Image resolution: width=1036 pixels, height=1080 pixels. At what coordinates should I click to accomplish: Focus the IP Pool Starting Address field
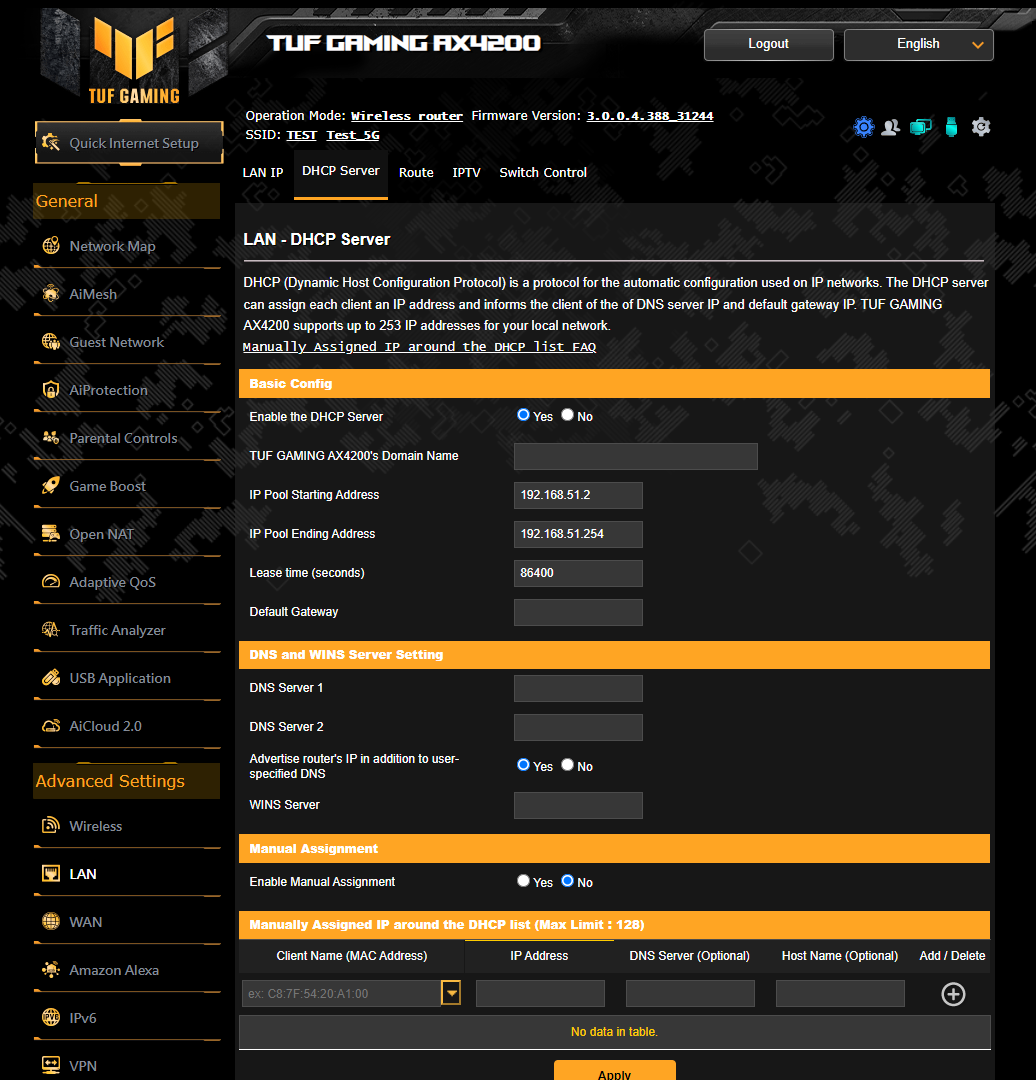(x=578, y=495)
